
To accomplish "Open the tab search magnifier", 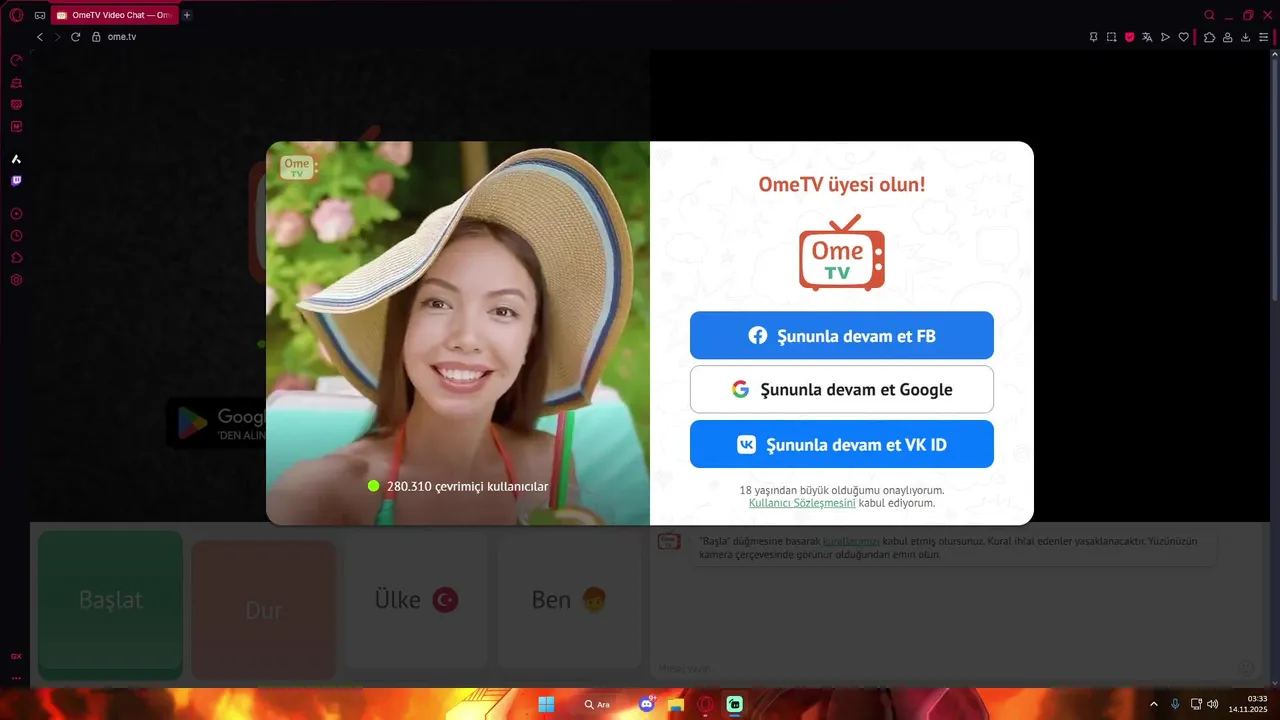I will click(x=1209, y=15).
